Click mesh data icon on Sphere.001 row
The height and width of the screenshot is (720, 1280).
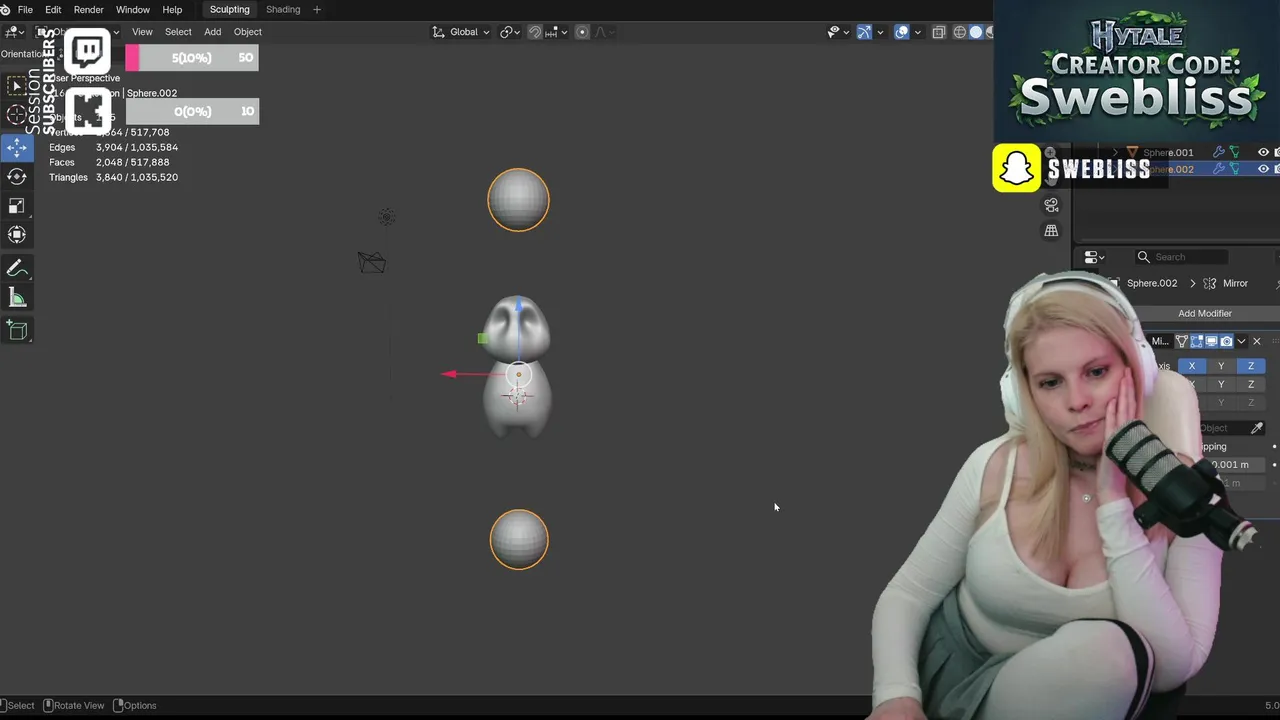[1234, 152]
